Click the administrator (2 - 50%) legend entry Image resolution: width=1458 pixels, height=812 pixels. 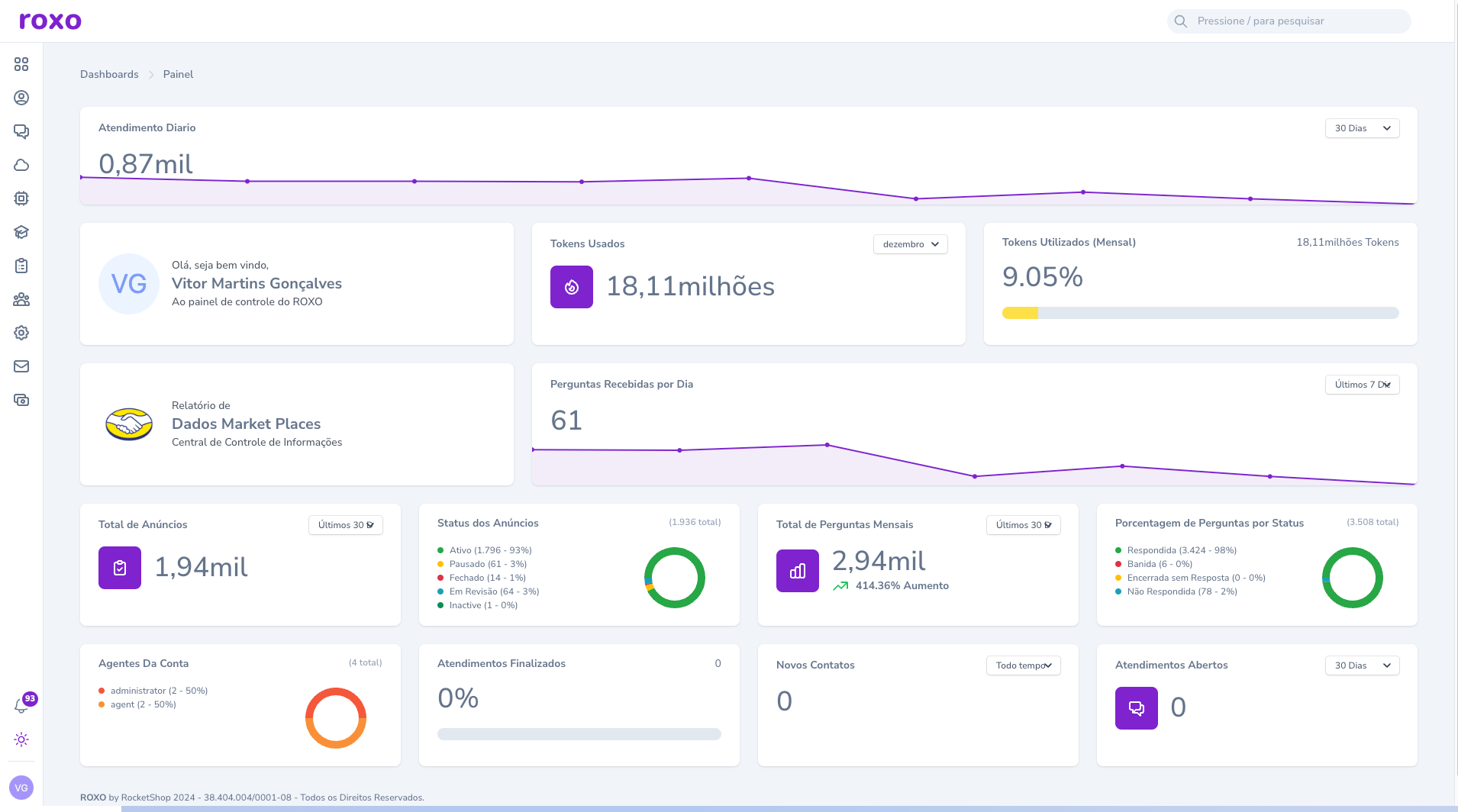[x=153, y=691]
